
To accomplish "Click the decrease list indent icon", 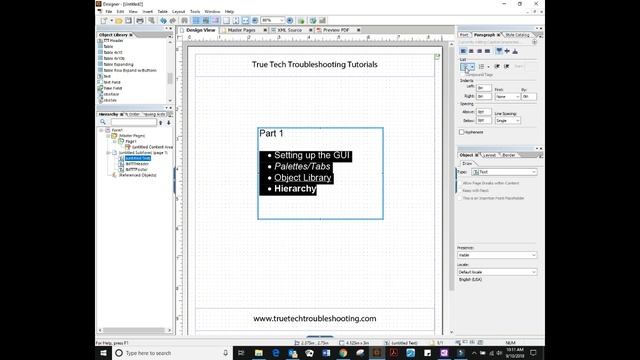I will tap(497, 66).
